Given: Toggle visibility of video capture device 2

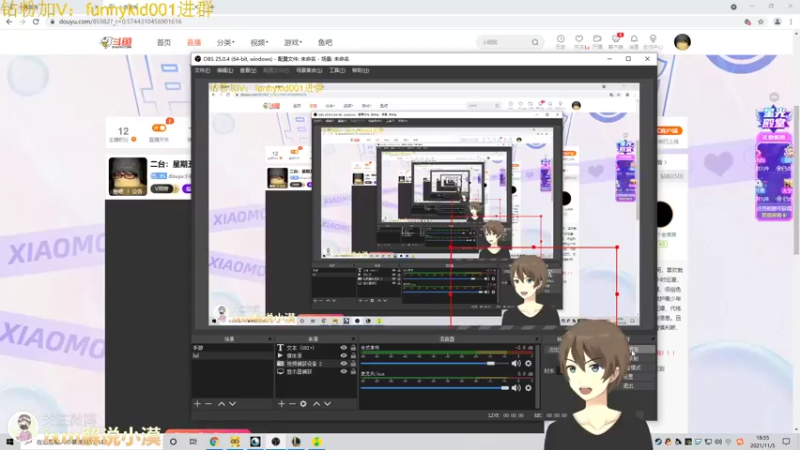Looking at the screenshot, I should (343, 364).
